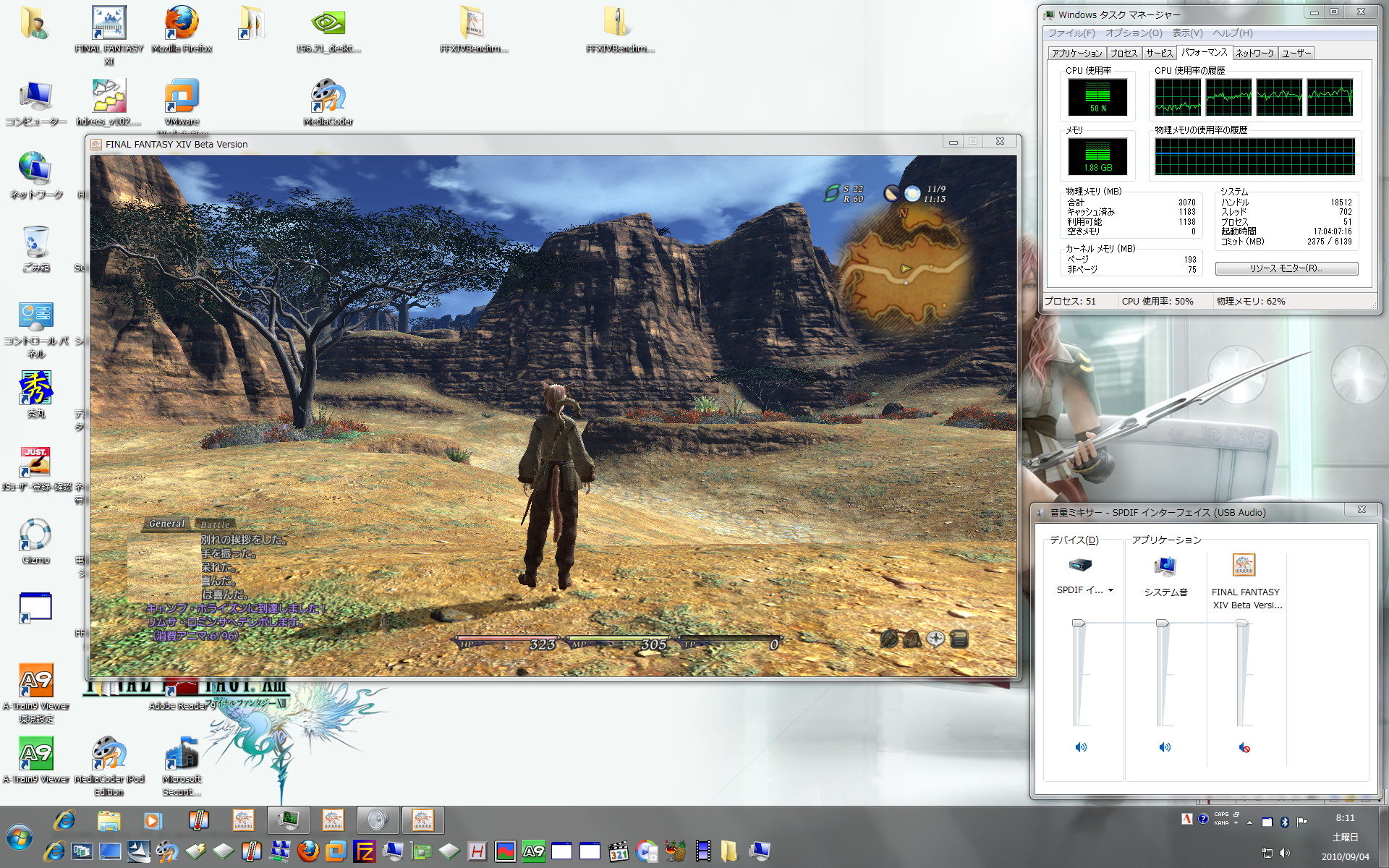Click the リソース モニター(R)... button
Image resolution: width=1389 pixels, height=868 pixels.
pos(1286,268)
